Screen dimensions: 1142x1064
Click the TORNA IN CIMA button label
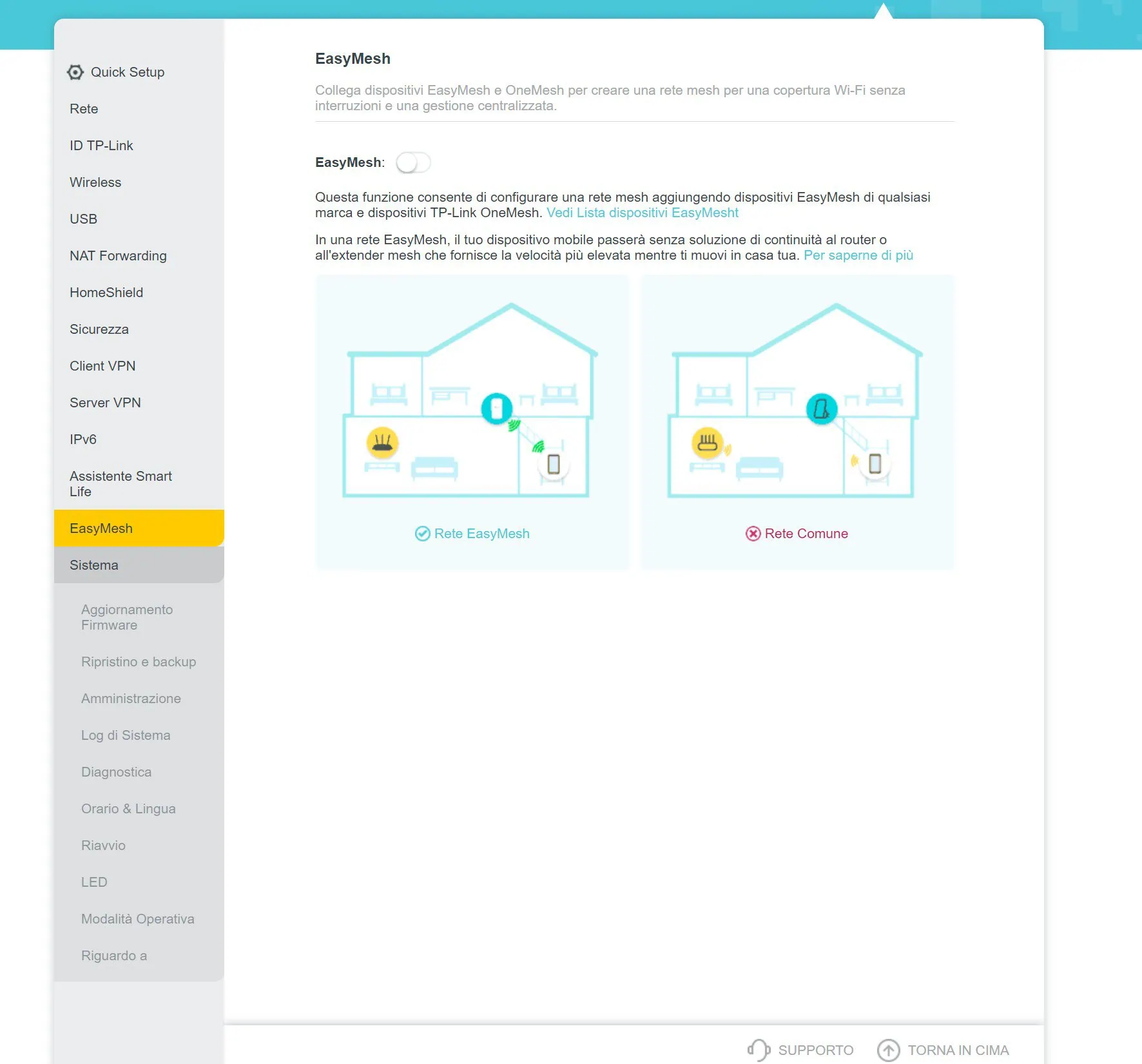click(x=958, y=1050)
